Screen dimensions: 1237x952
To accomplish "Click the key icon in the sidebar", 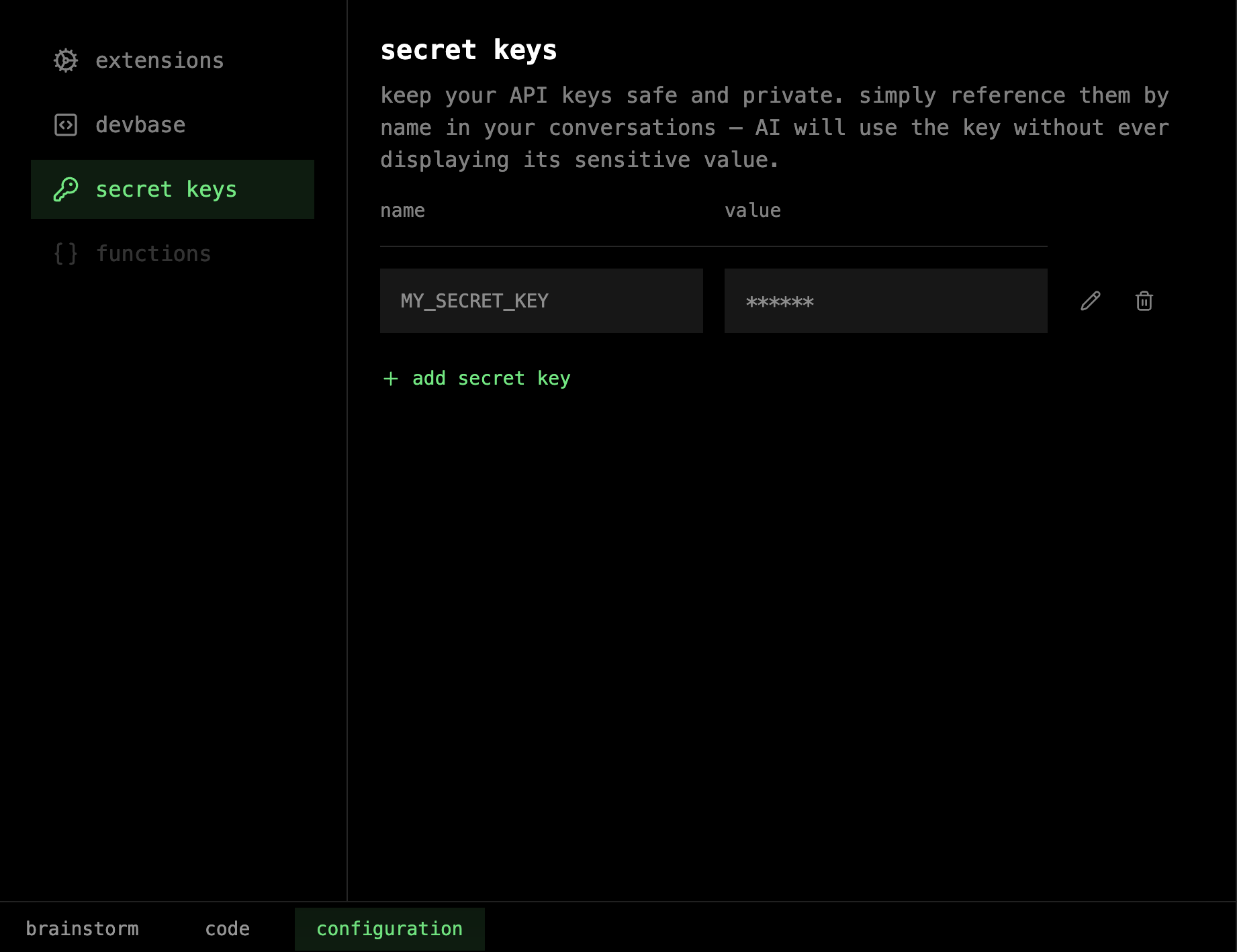I will pos(66,189).
